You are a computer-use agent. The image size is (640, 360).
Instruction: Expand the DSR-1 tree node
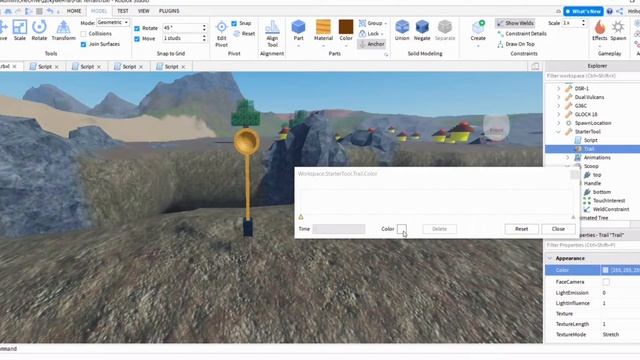click(x=559, y=88)
